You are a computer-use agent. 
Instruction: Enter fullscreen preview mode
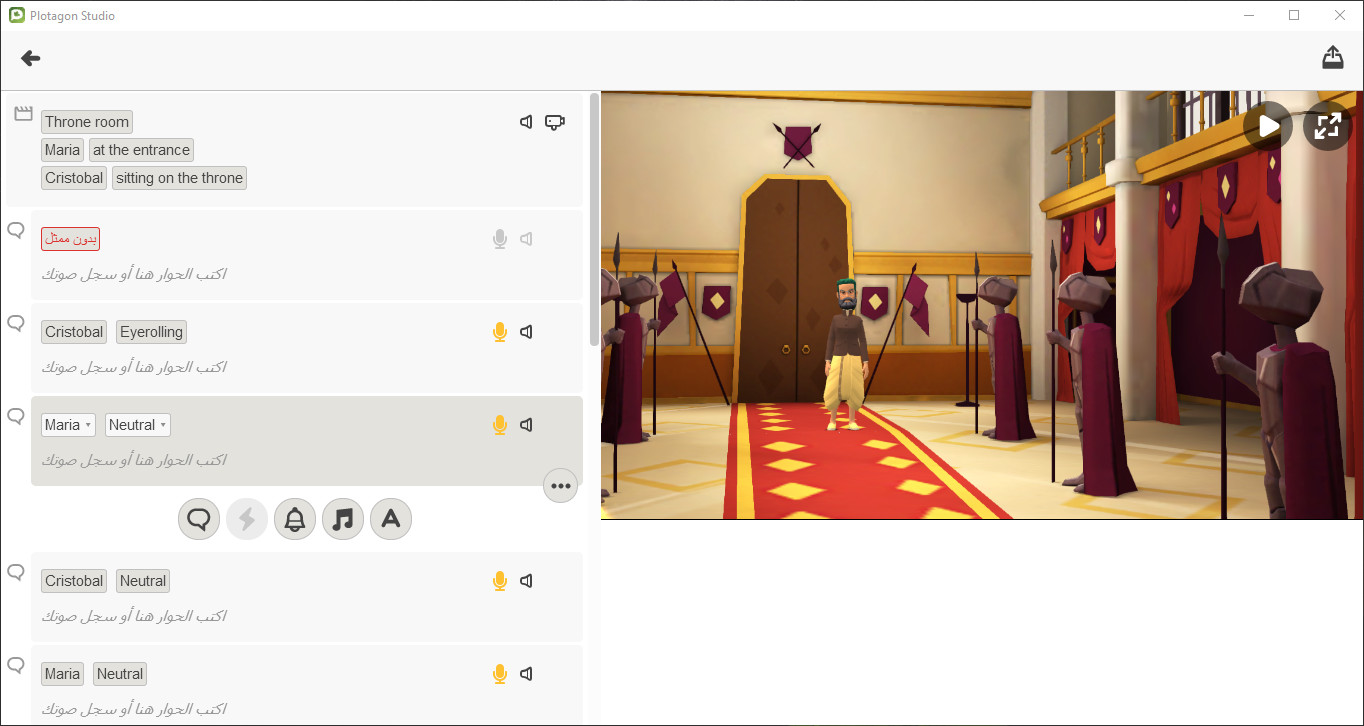(1328, 126)
